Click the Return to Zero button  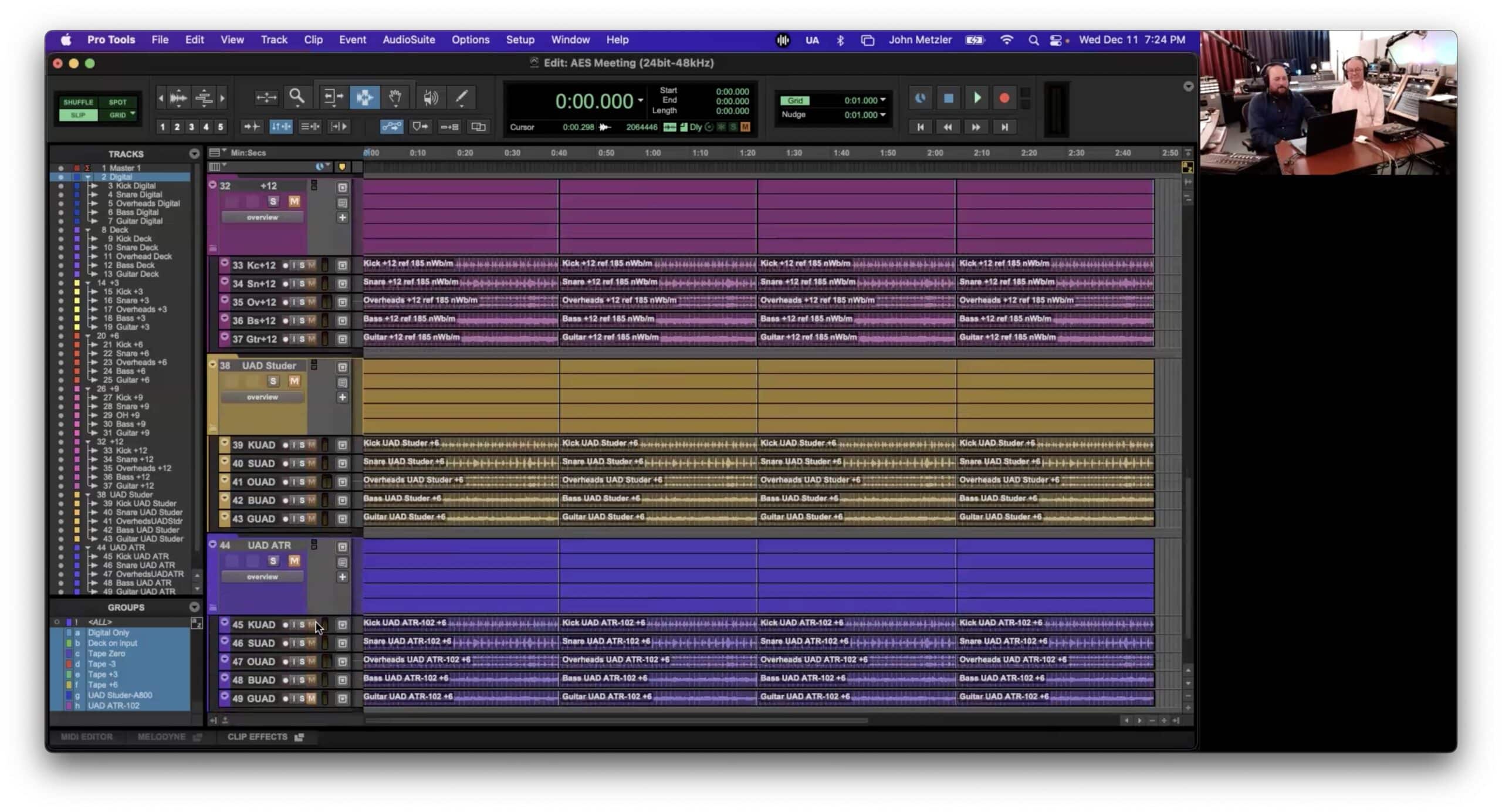pyautogui.click(x=920, y=127)
